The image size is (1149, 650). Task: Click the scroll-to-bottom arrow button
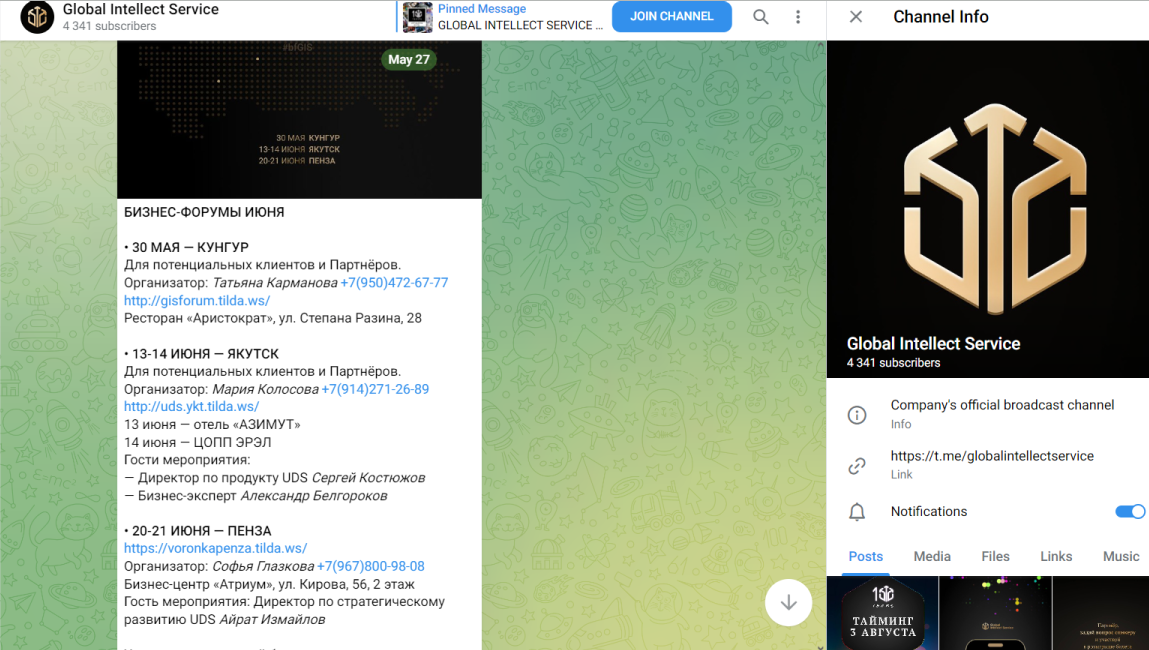tap(789, 602)
